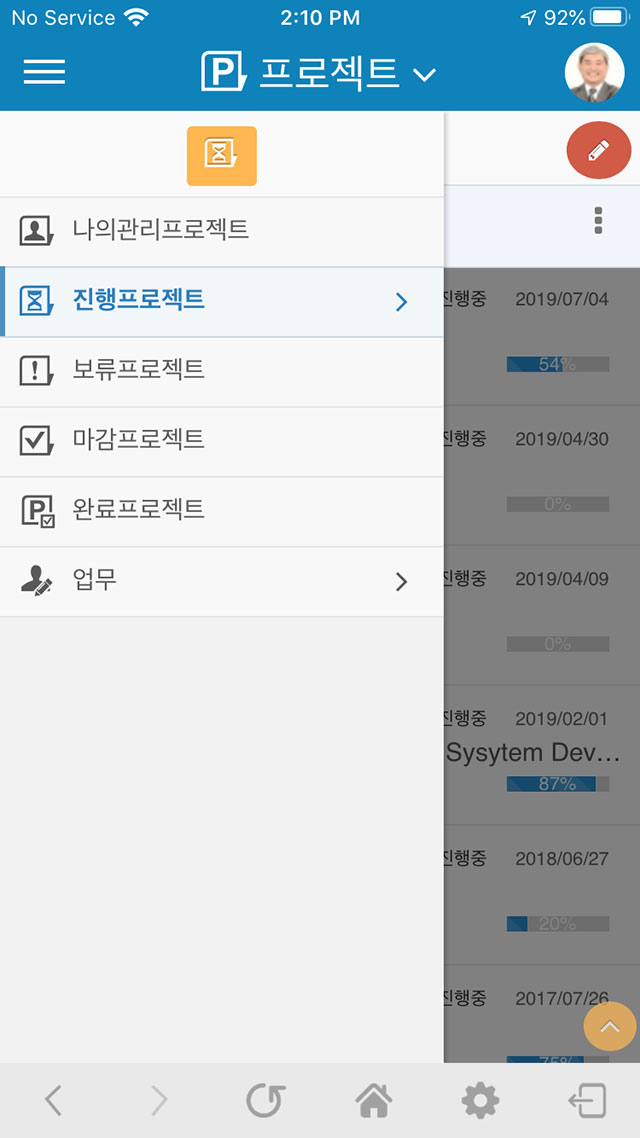Open 마감프로젝트 from the side menu

pyautogui.click(x=221, y=441)
